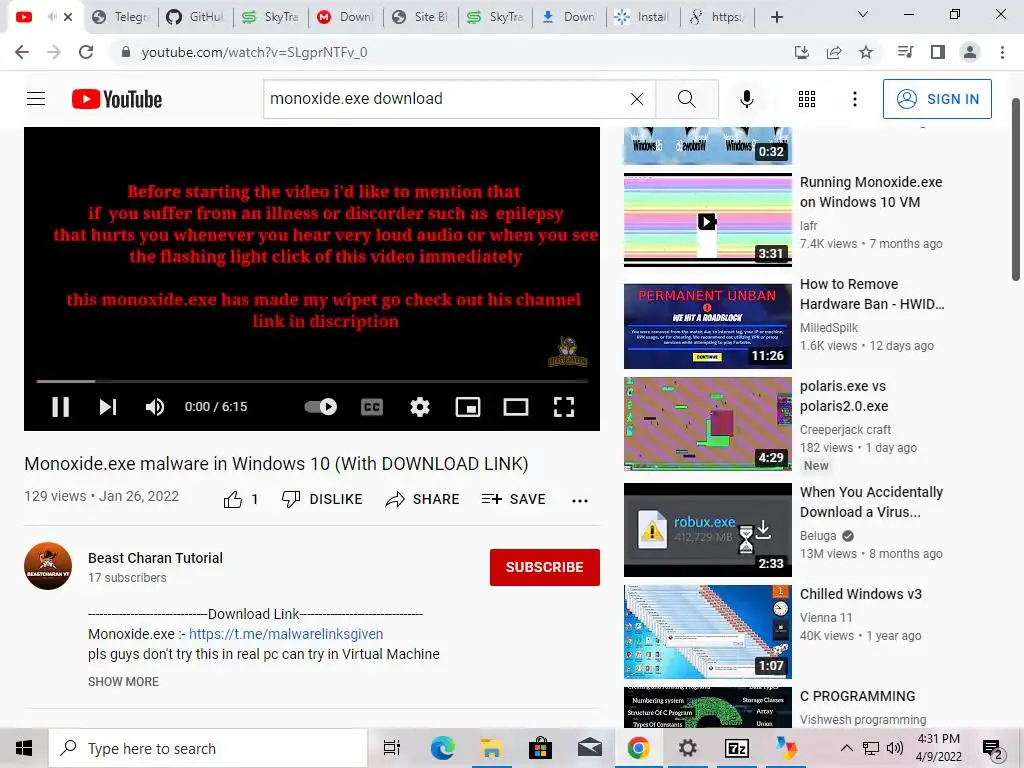The height and width of the screenshot is (768, 1024).
Task: Open YouTube settings three-dot menu
Action: (x=854, y=99)
